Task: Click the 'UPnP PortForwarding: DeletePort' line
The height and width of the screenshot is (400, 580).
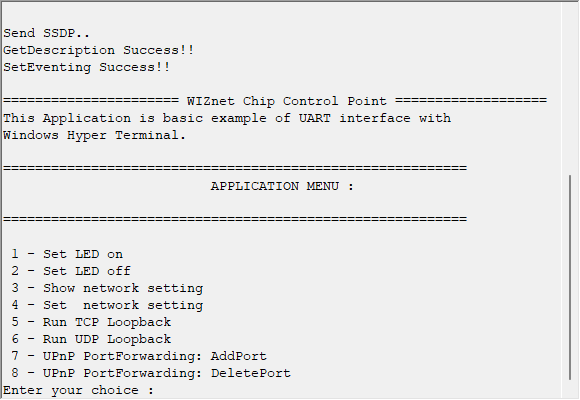Action: (167, 373)
